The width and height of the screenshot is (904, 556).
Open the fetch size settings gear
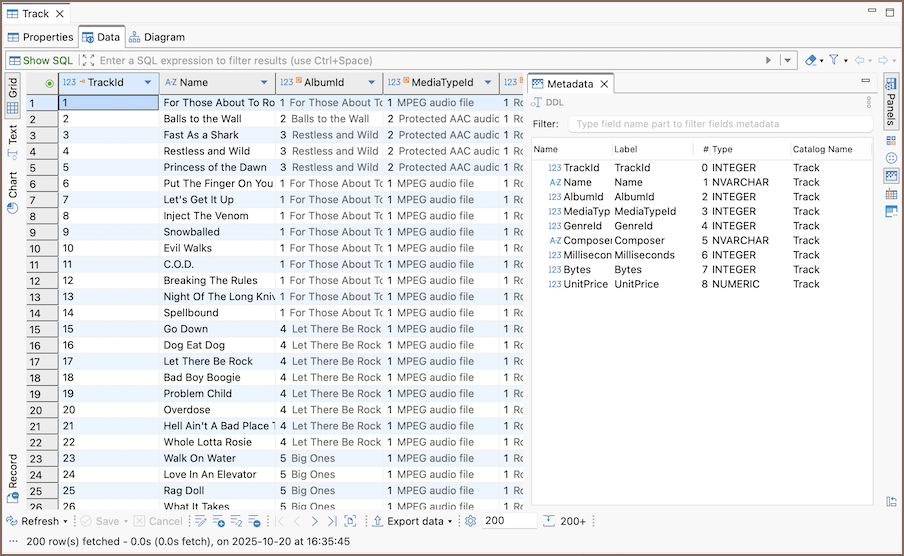(x=470, y=521)
